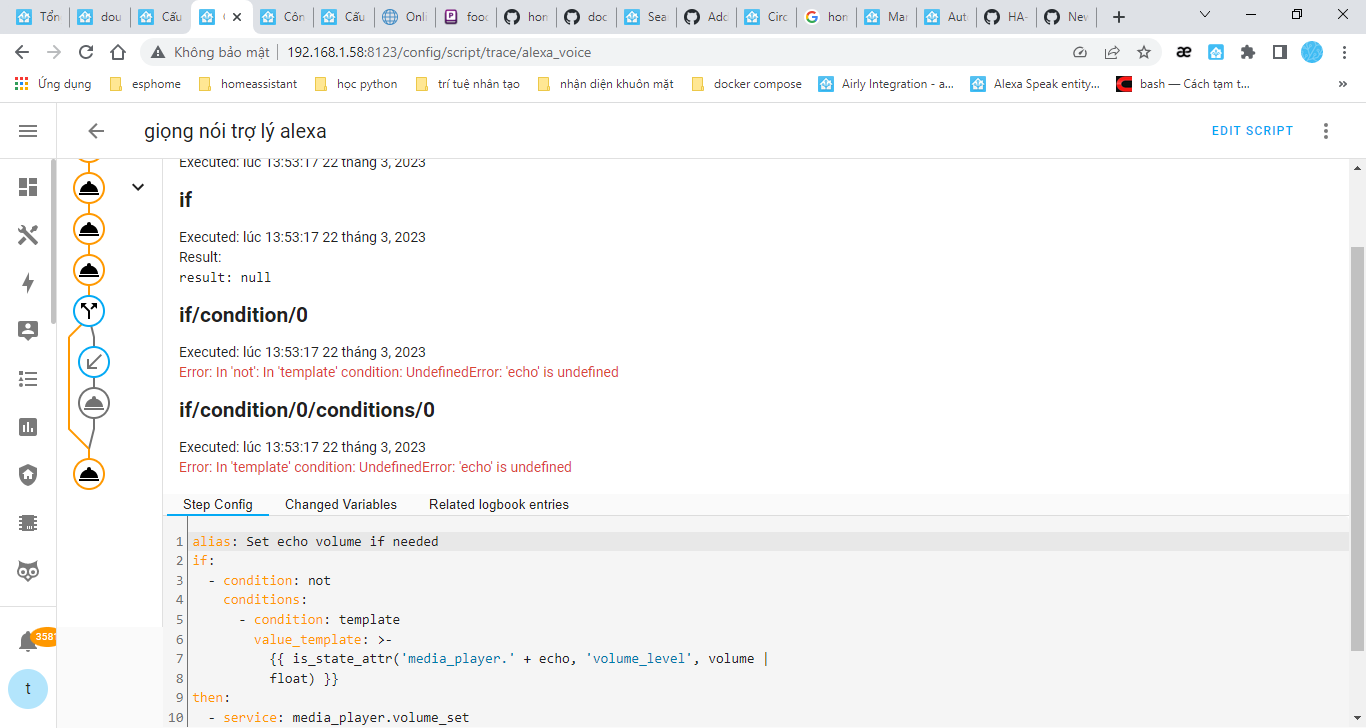1366x728 pixels.
Task: Open the homeassistant bookmark folder
Action: click(248, 84)
